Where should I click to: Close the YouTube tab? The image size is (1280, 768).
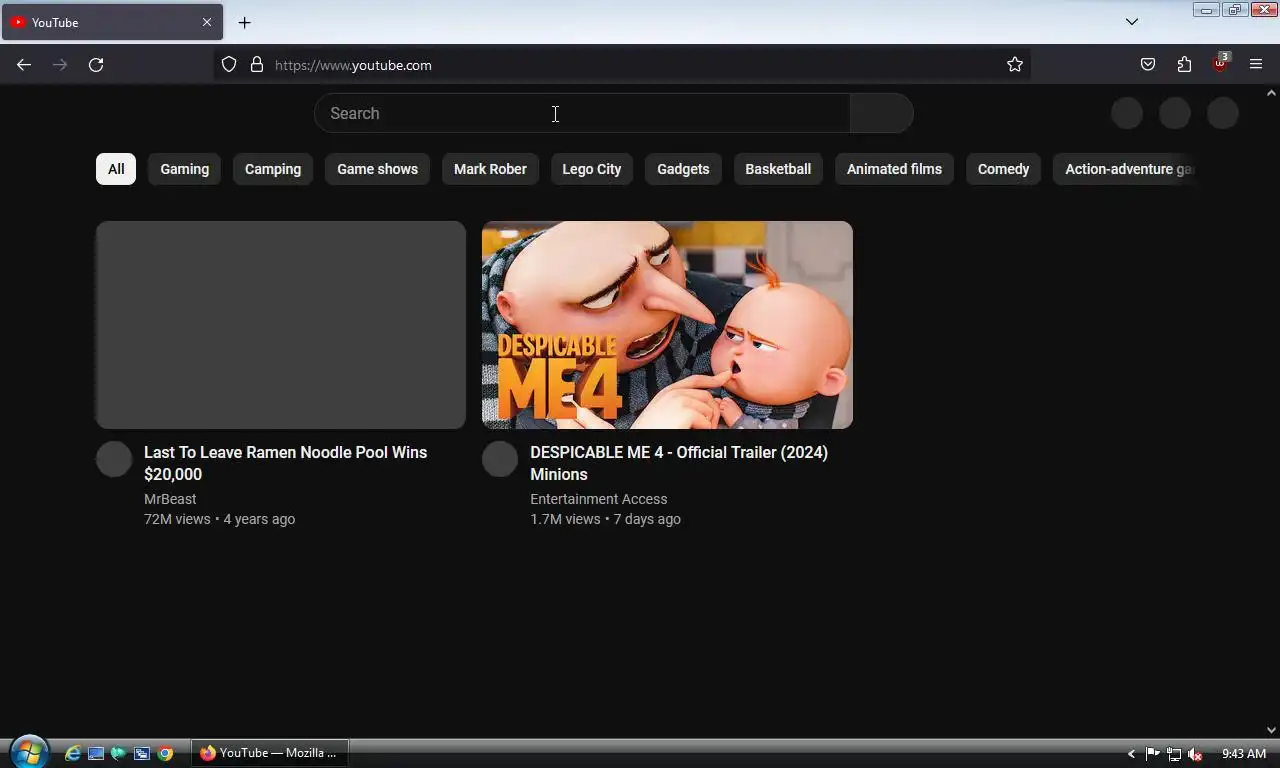(x=207, y=22)
